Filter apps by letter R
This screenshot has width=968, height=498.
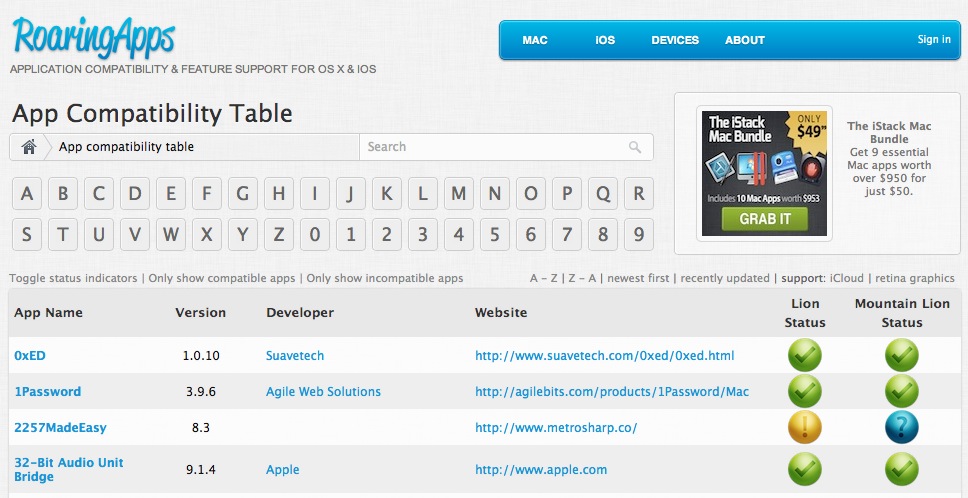[x=639, y=194]
